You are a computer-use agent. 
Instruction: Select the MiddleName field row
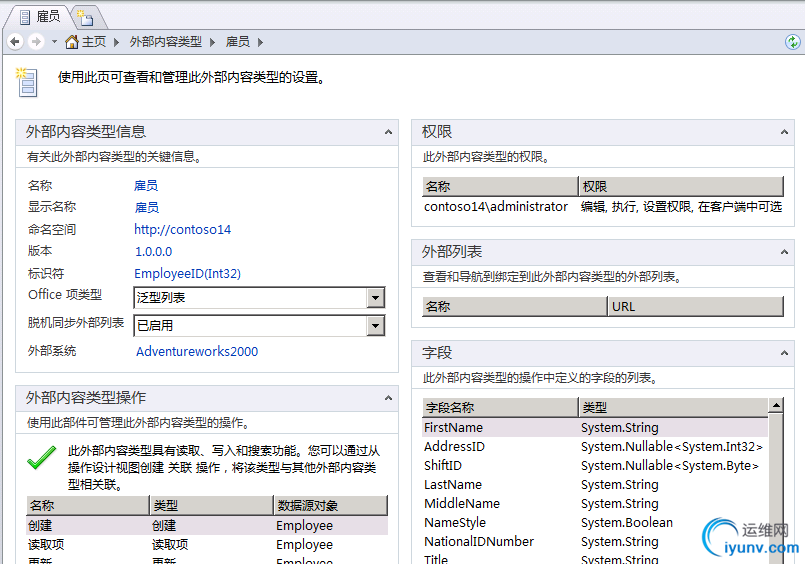coord(595,503)
